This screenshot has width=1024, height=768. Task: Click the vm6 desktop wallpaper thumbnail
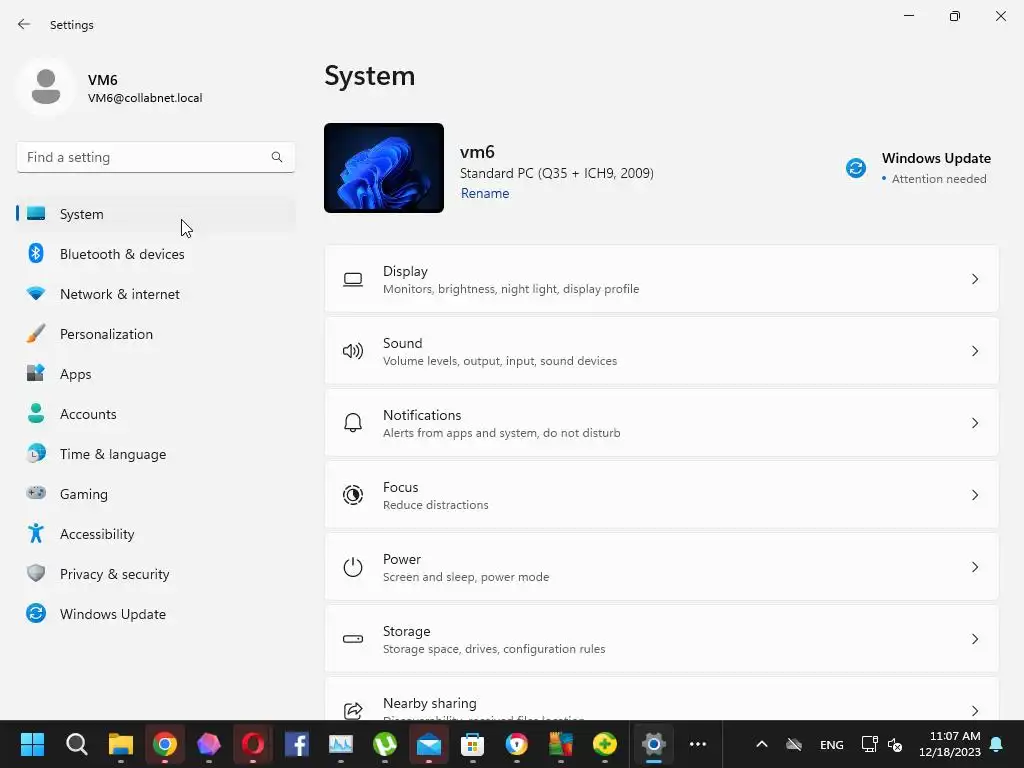[384, 168]
